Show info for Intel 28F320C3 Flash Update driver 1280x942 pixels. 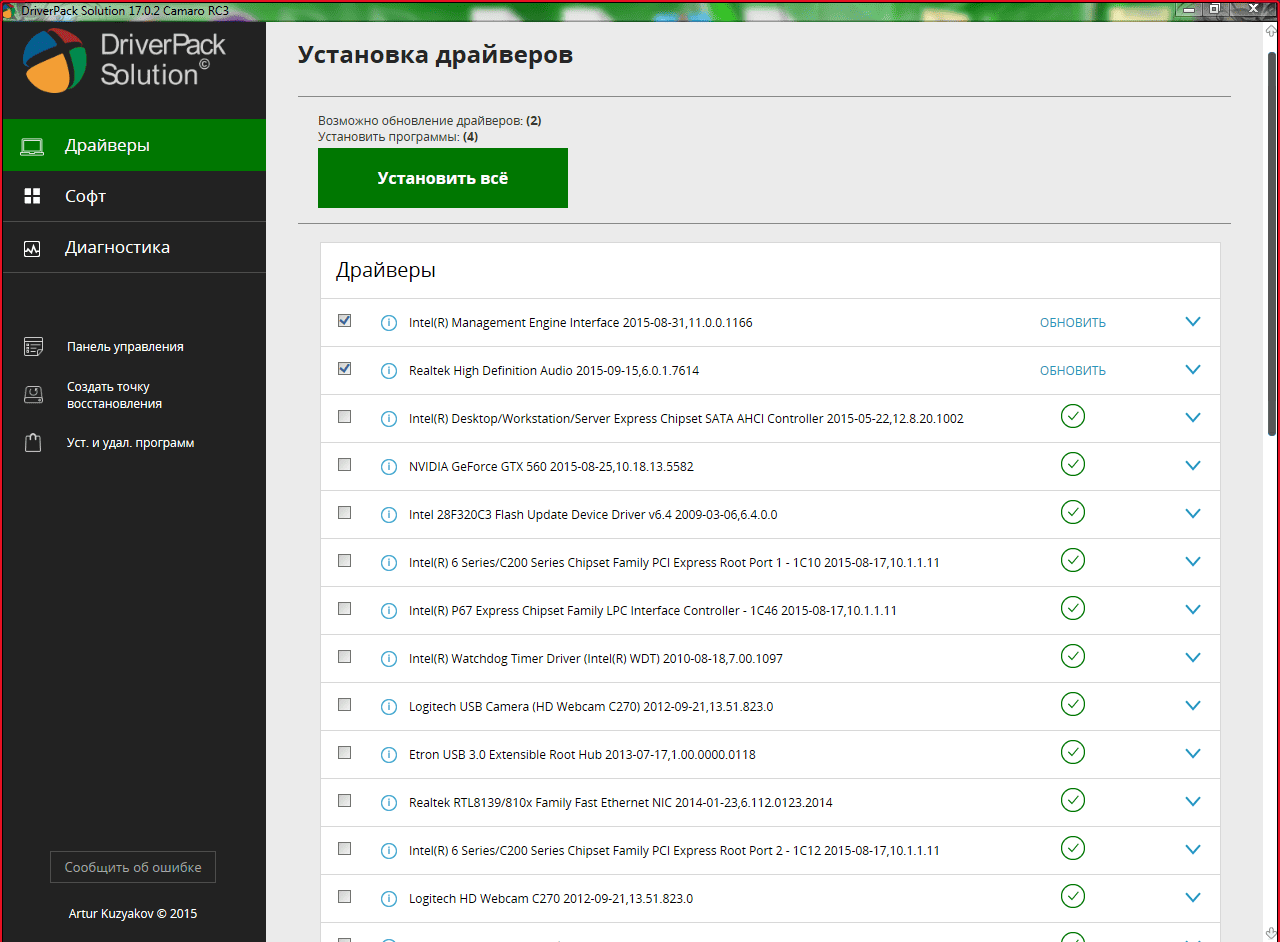coord(389,515)
